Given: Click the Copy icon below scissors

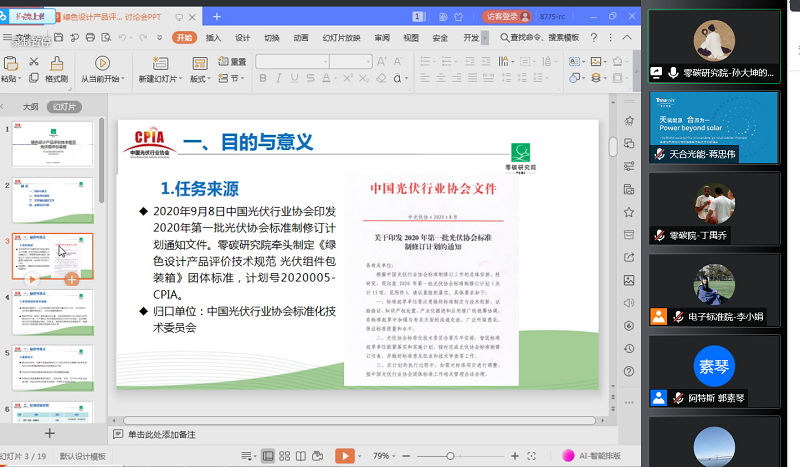Looking at the screenshot, I should click(x=34, y=78).
